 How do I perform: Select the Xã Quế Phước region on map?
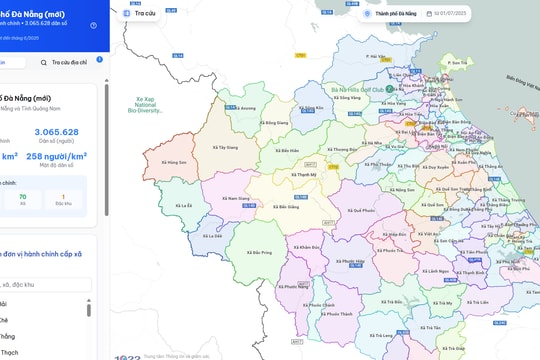(361, 210)
